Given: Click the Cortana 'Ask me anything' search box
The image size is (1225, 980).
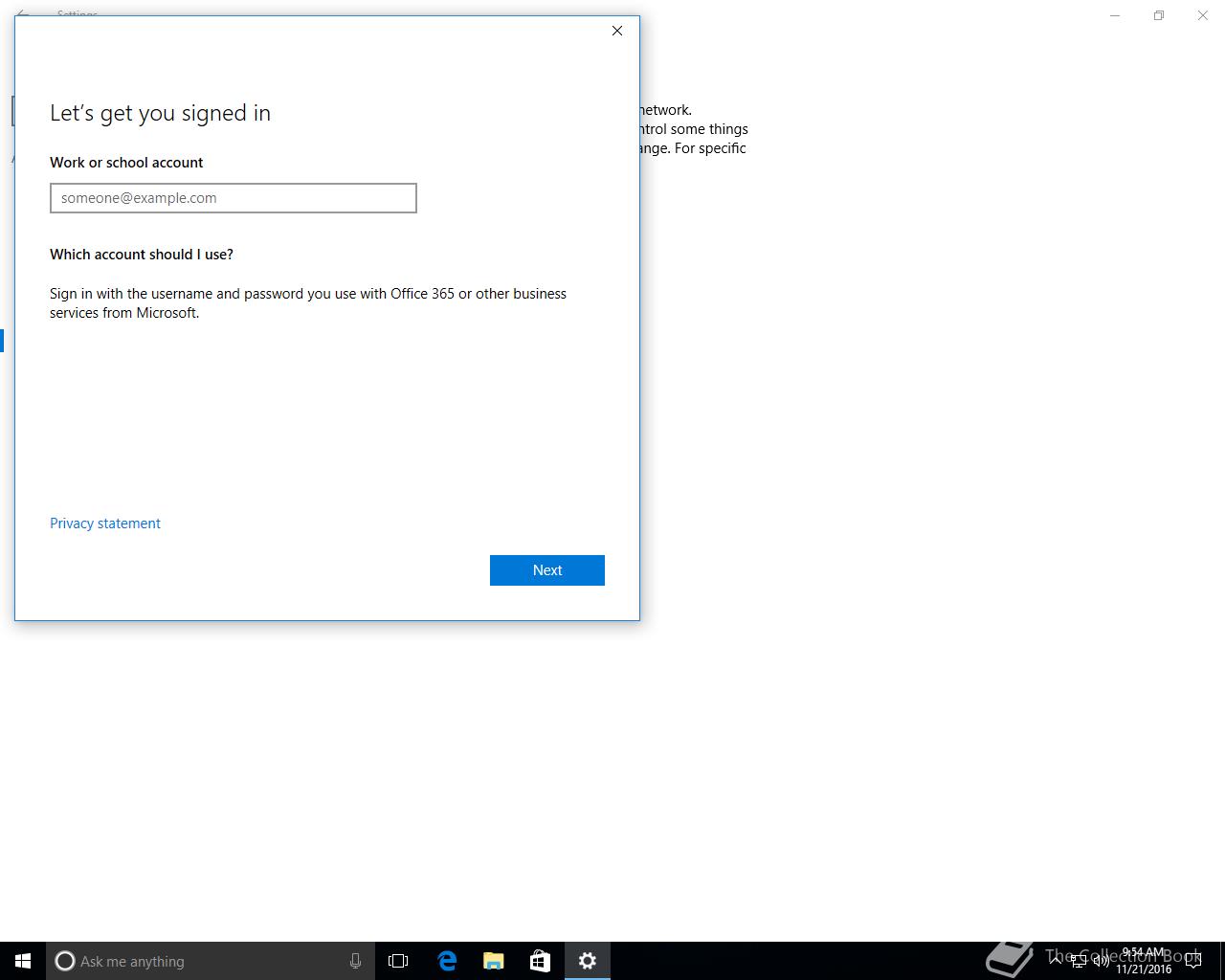Looking at the screenshot, I should click(210, 961).
